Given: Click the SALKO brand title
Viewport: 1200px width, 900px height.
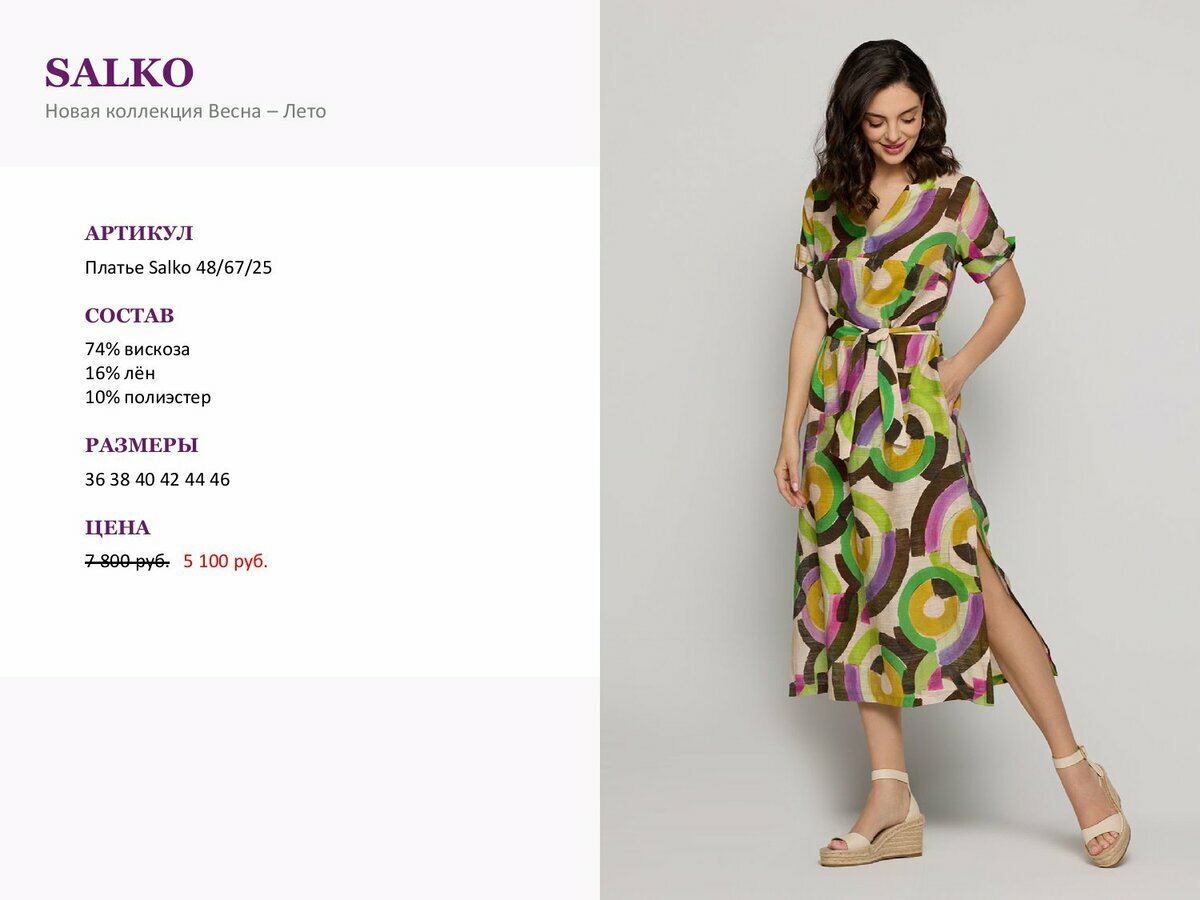Looking at the screenshot, I should click(x=119, y=73).
